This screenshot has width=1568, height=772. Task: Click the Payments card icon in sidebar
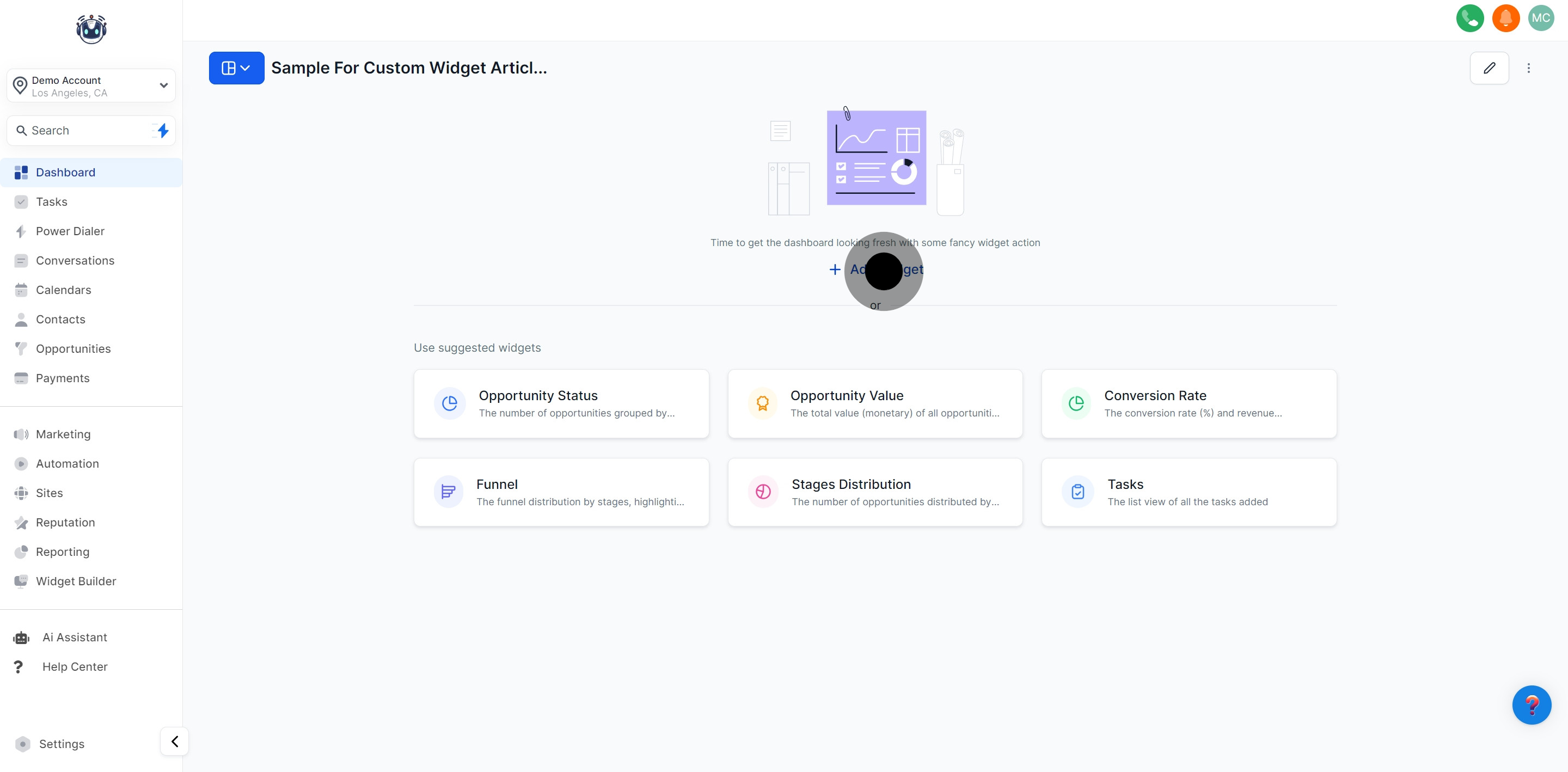point(21,378)
